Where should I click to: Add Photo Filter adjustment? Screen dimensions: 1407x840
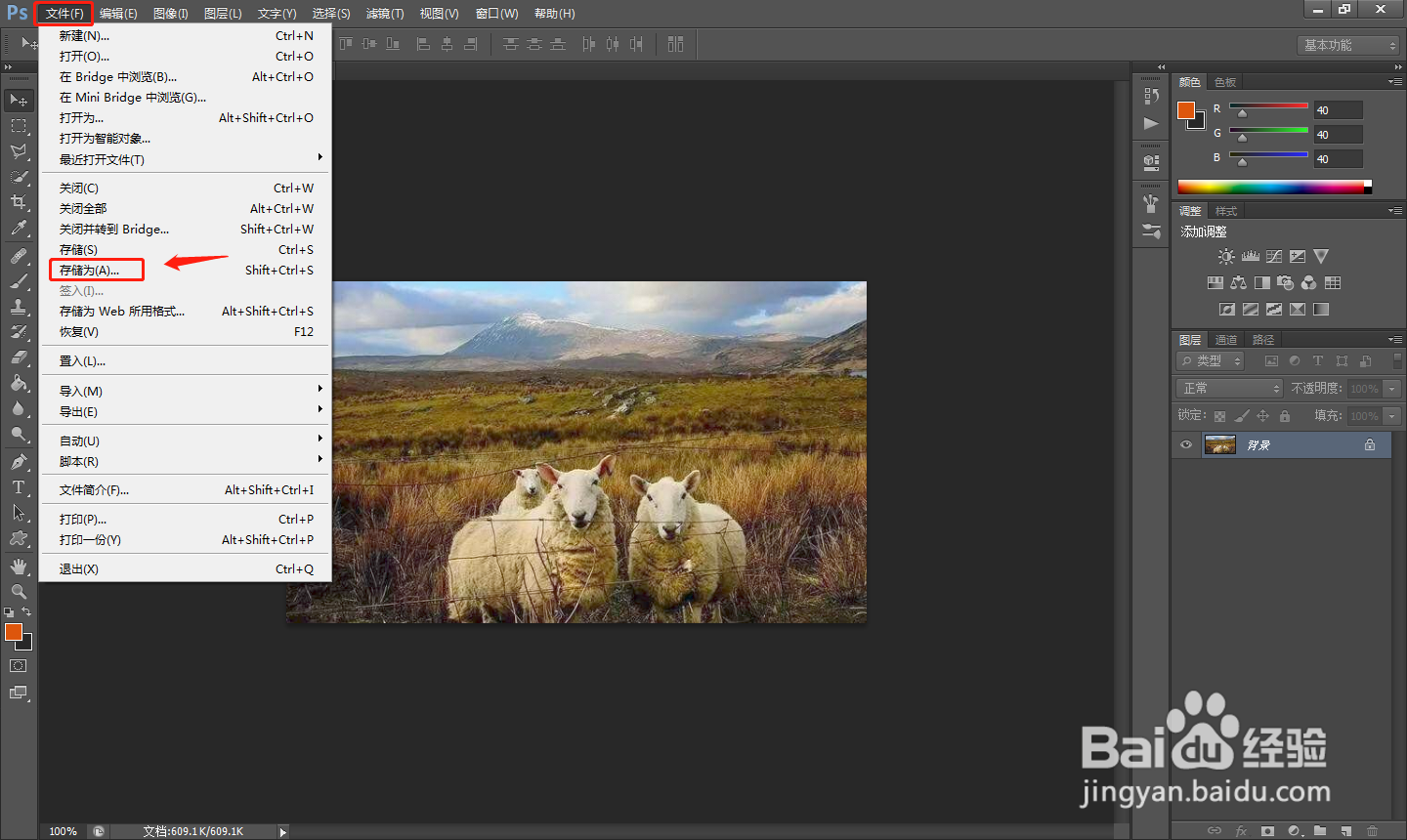click(1286, 282)
